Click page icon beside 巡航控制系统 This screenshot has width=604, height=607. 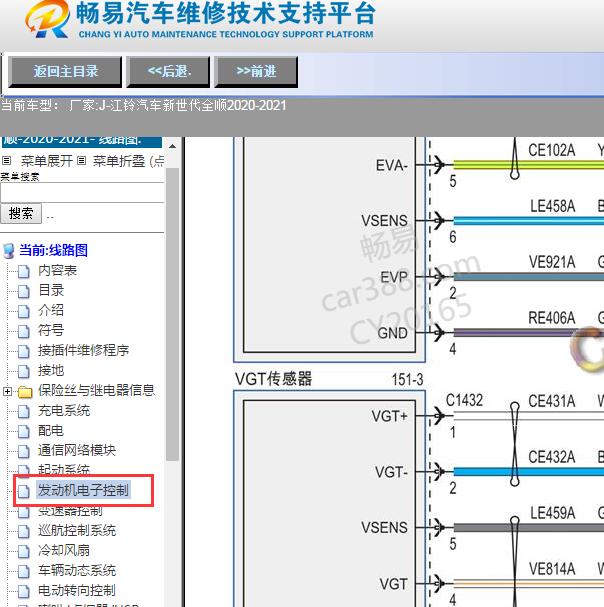coord(24,532)
